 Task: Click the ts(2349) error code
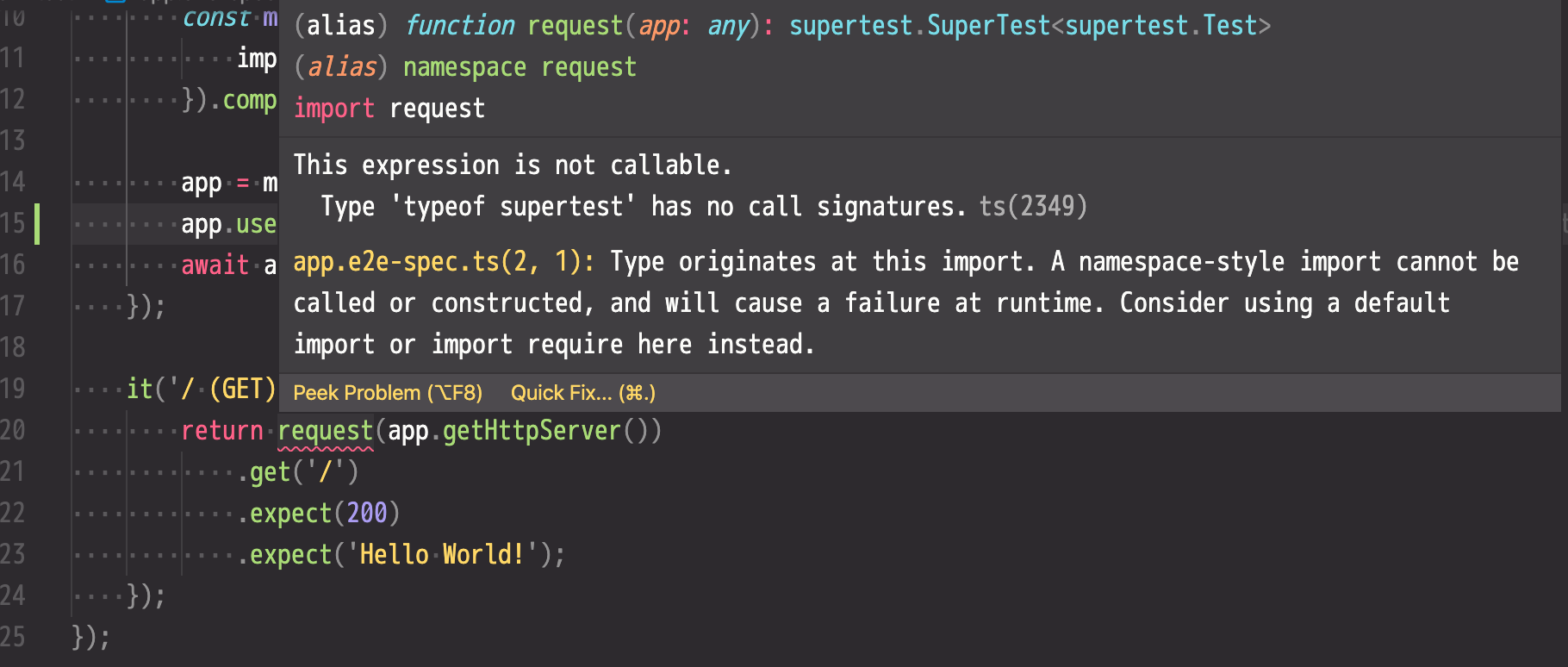[x=1033, y=206]
